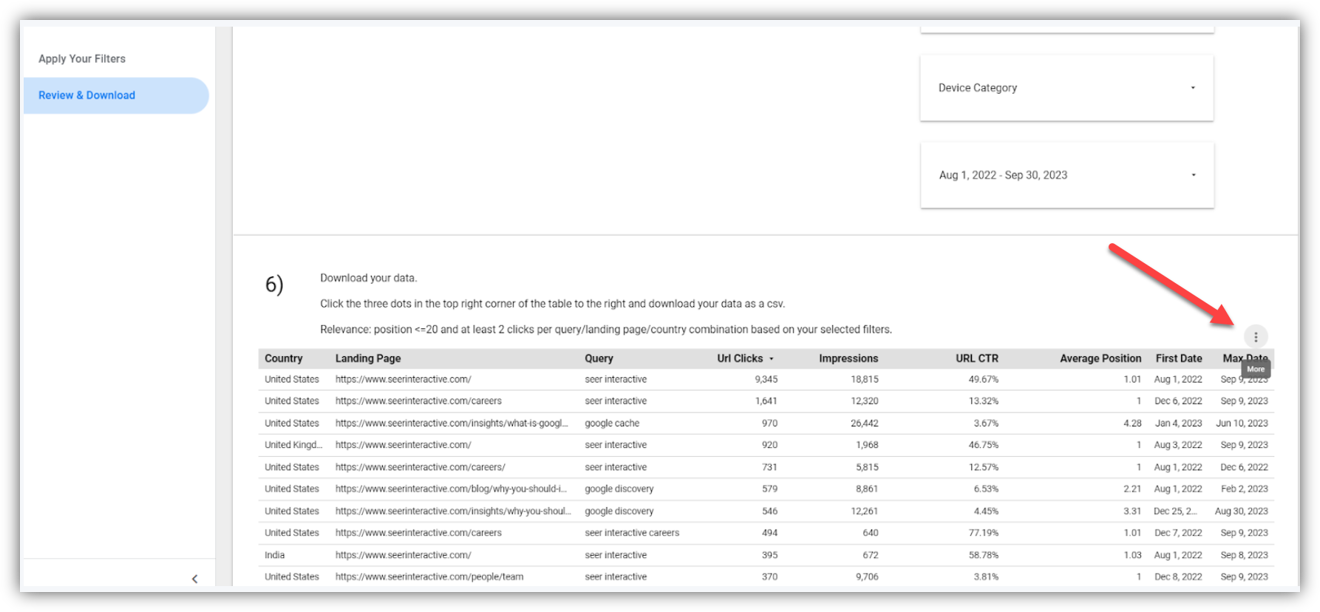Click the URL CTR column header

976,359
